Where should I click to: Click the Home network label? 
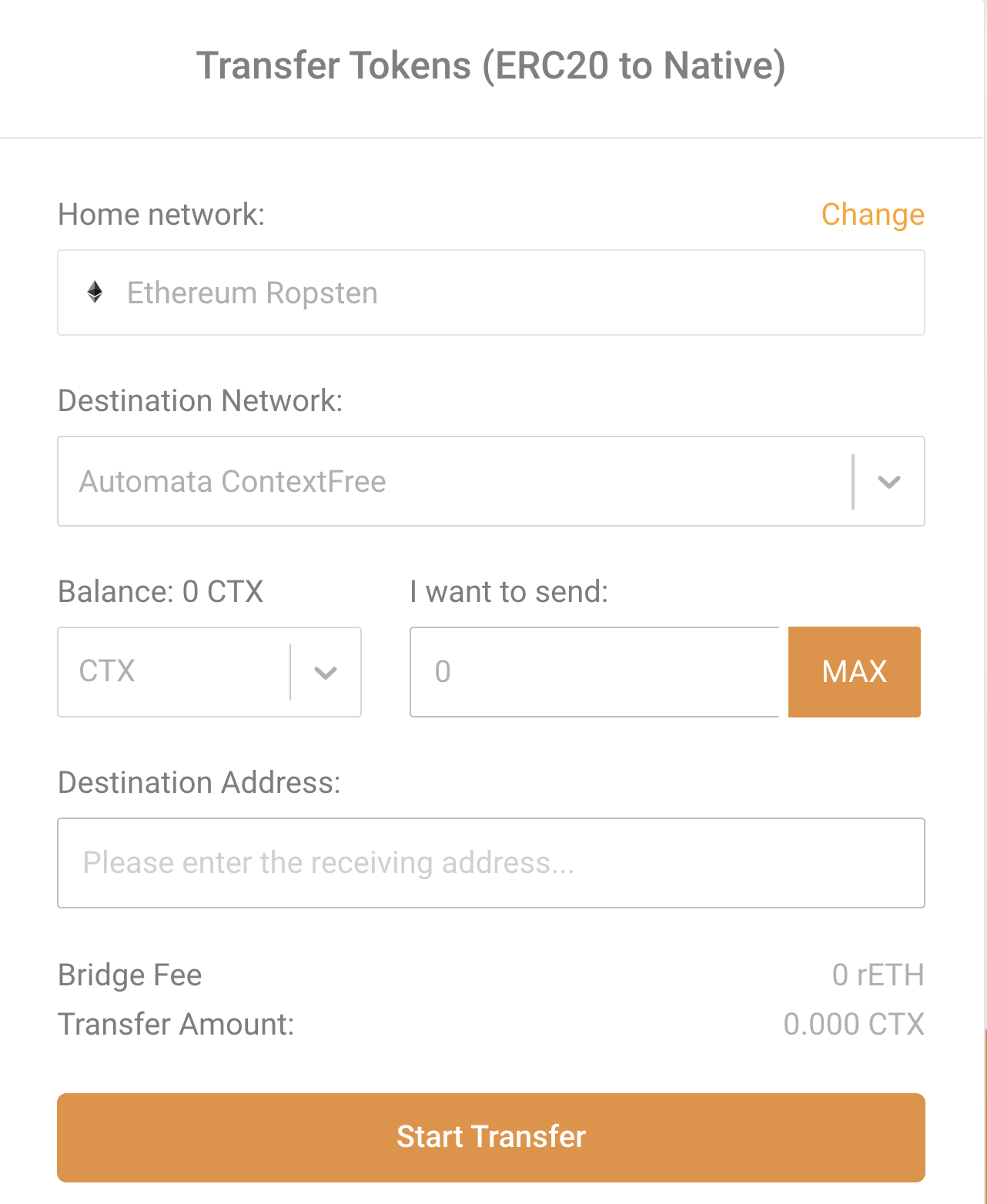coord(162,215)
